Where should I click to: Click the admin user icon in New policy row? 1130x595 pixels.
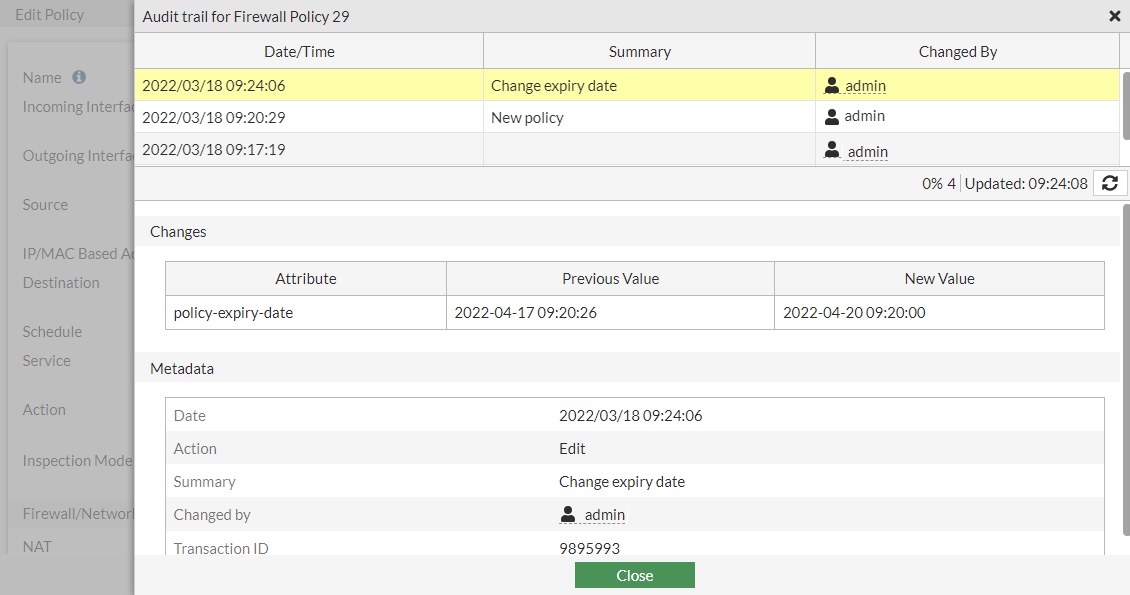832,116
